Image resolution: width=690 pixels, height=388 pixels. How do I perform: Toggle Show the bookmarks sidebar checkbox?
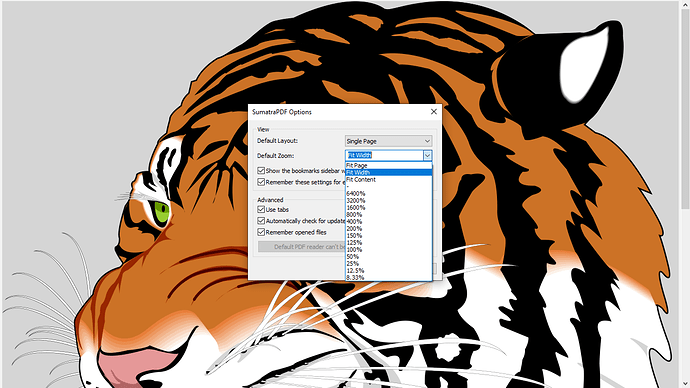(261, 171)
